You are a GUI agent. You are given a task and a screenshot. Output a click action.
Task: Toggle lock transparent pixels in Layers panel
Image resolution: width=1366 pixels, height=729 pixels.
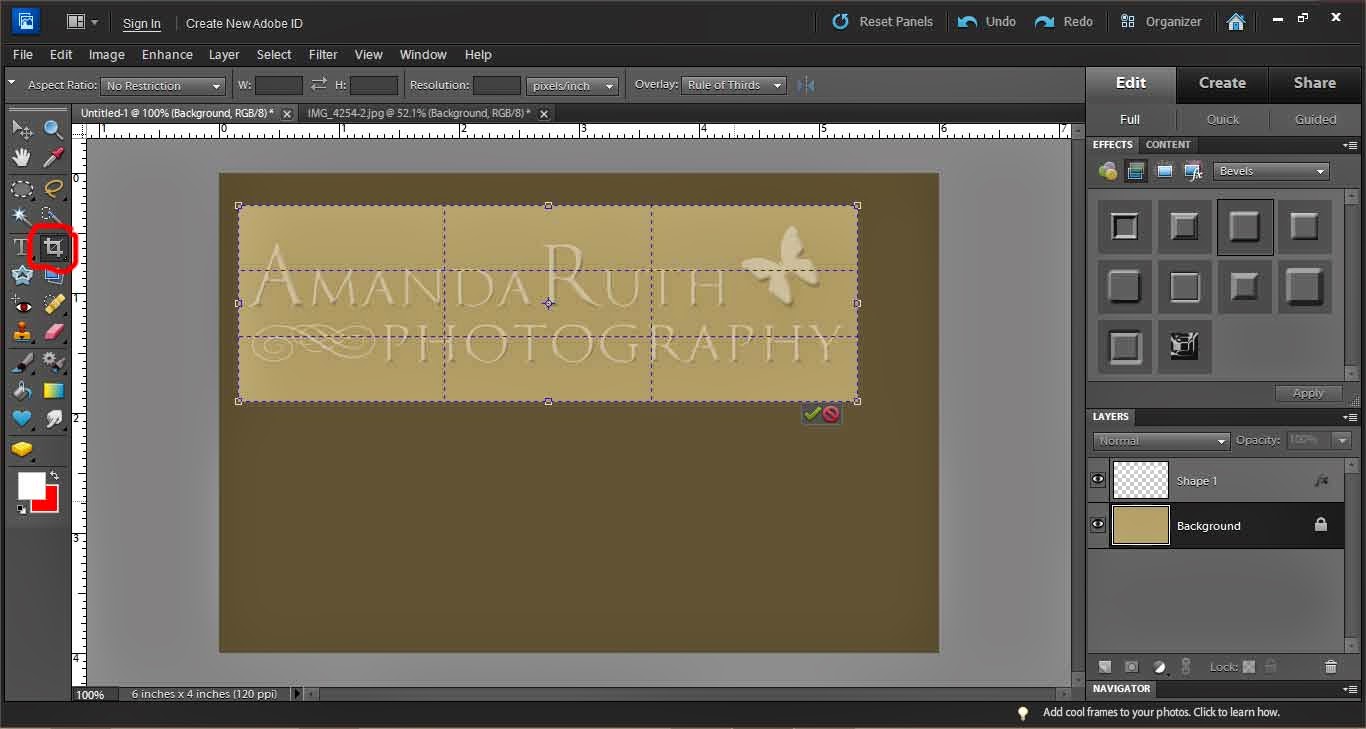coord(1248,667)
